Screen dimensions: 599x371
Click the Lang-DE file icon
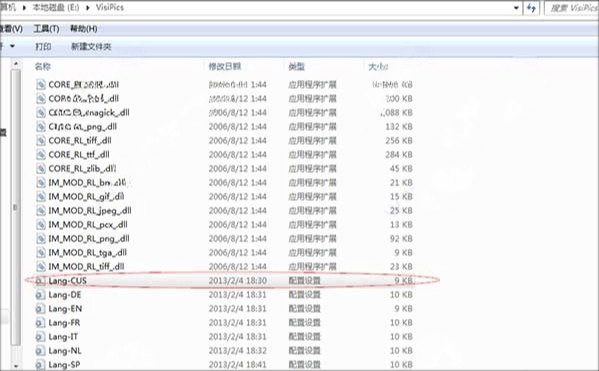(40, 295)
